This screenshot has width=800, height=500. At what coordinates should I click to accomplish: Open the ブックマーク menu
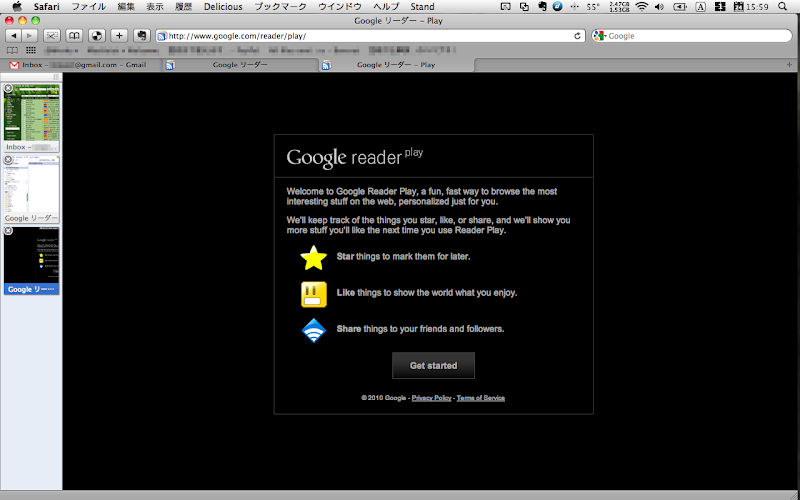(x=280, y=7)
